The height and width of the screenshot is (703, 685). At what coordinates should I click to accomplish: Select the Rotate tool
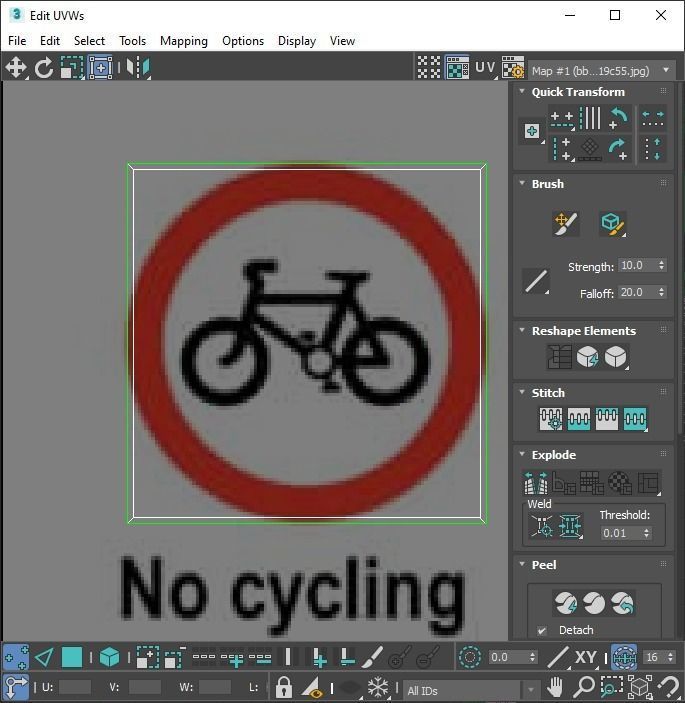[44, 68]
